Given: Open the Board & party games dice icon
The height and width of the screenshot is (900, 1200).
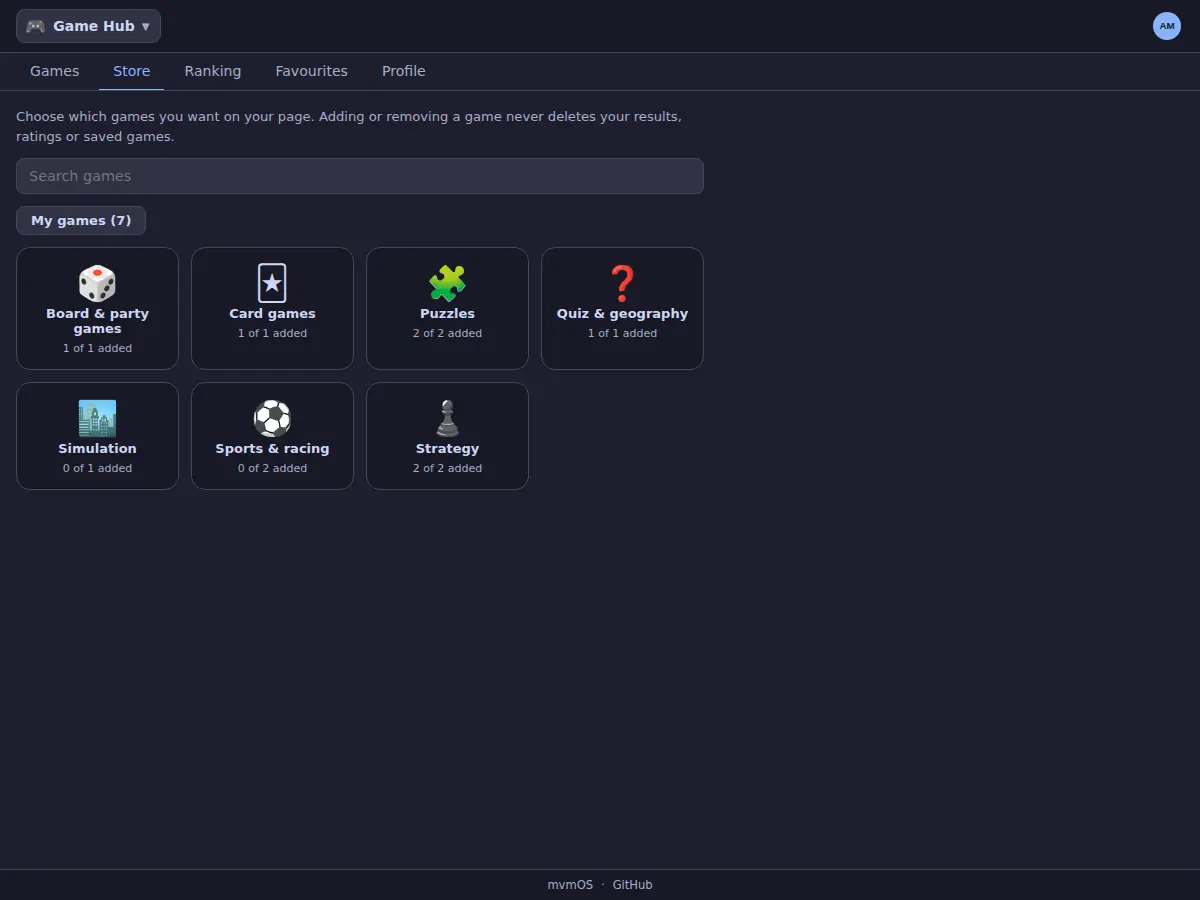Looking at the screenshot, I should (x=97, y=283).
